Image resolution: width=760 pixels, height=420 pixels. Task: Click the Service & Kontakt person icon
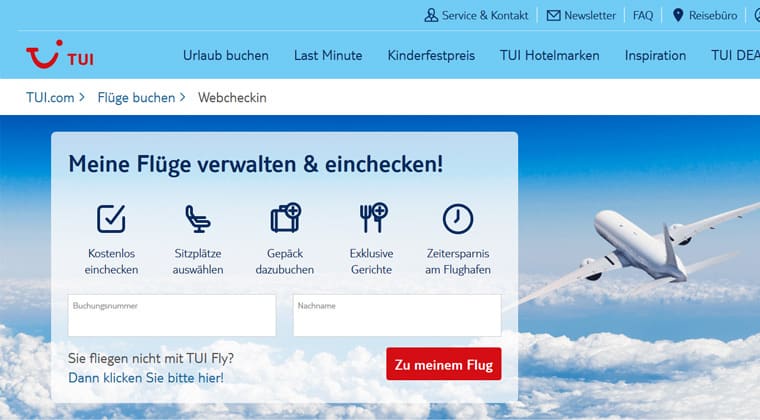[x=431, y=16]
